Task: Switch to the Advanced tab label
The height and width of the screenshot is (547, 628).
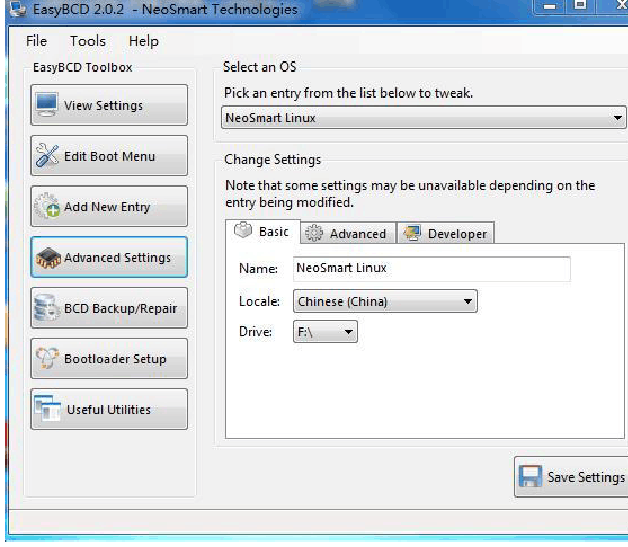Action: click(x=358, y=234)
